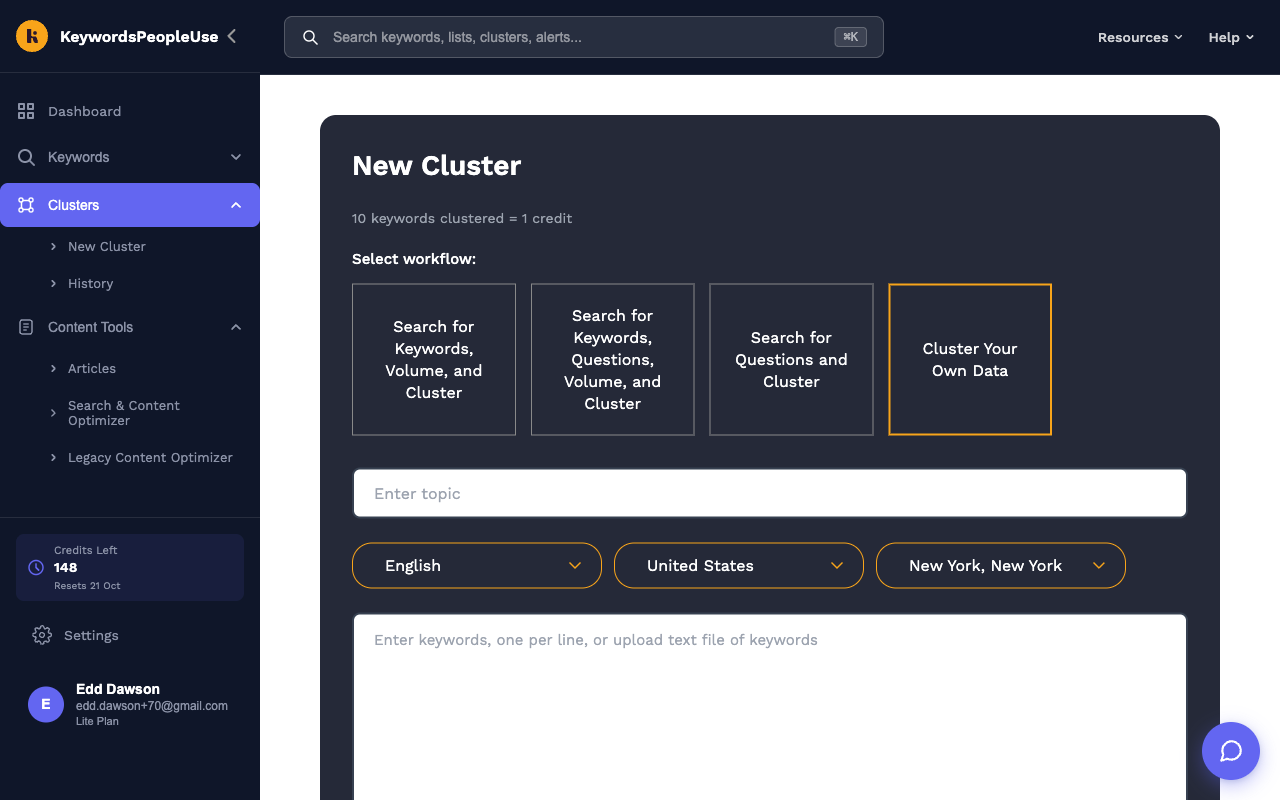Focus the keywords text area

[770, 707]
